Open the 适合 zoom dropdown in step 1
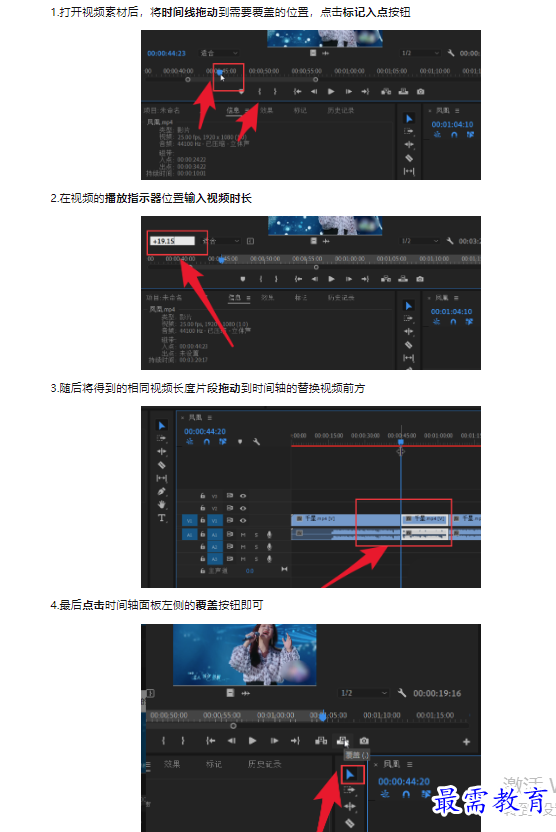Screen dimensions: 556x832 click(219, 53)
